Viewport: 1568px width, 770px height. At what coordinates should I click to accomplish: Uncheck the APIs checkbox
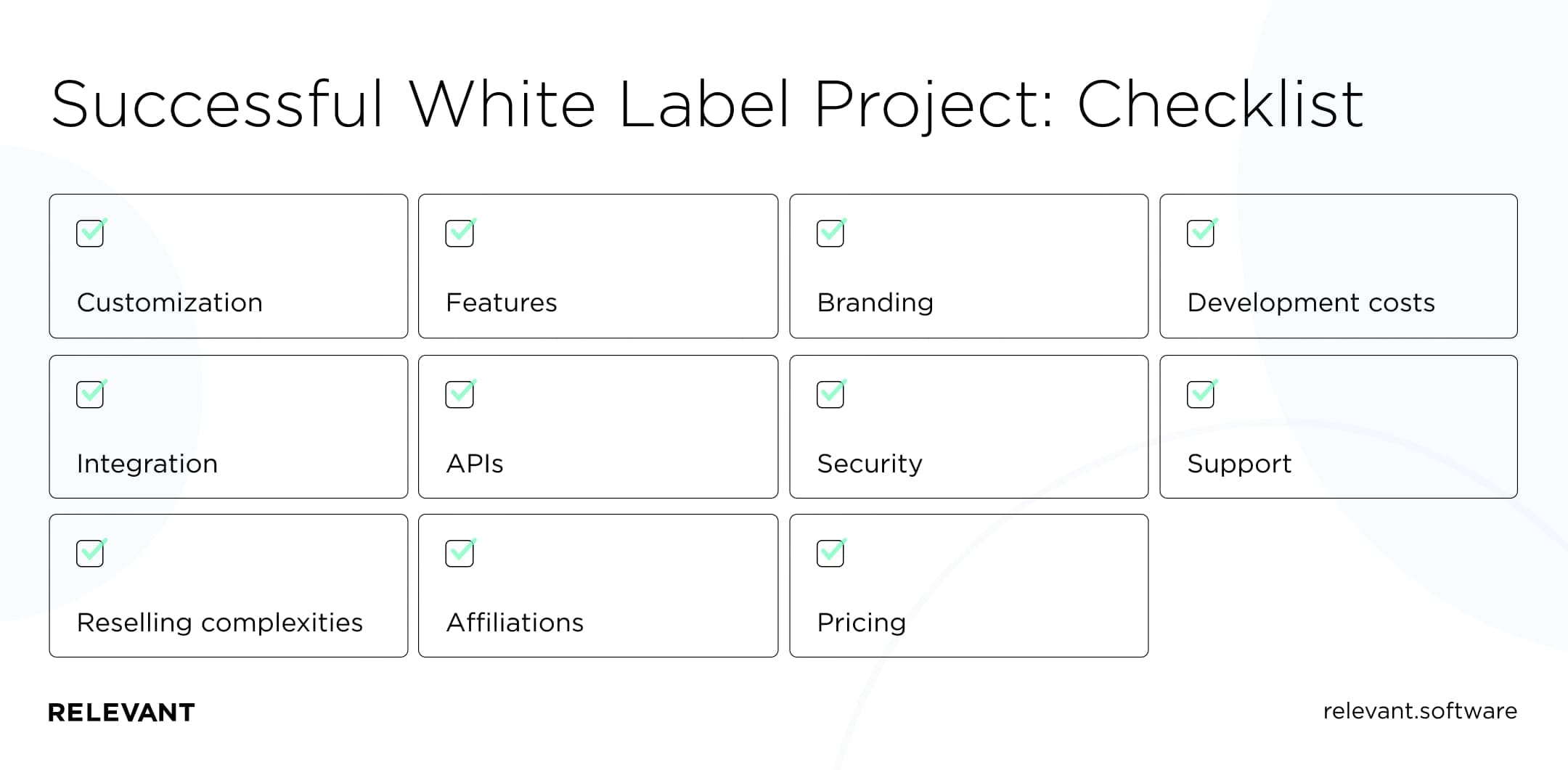point(460,394)
